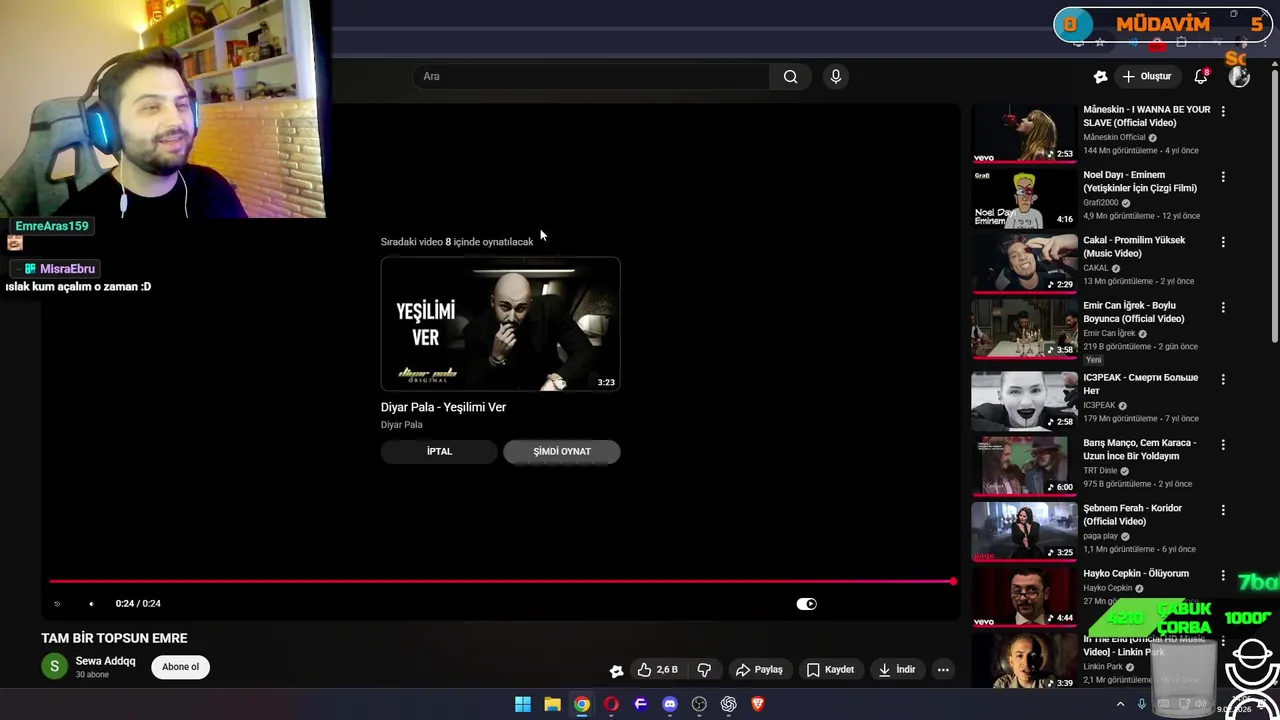The image size is (1280, 720).
Task: Open the account avatar menu
Action: coord(1239,76)
